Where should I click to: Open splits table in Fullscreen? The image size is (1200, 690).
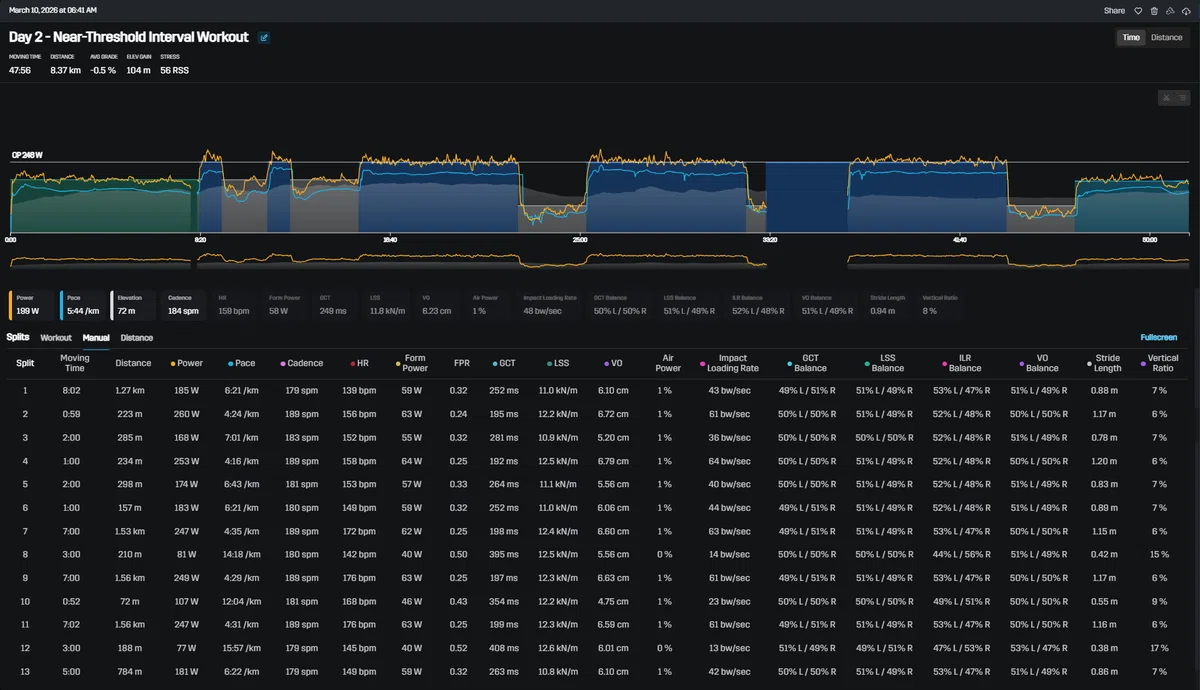click(1158, 338)
